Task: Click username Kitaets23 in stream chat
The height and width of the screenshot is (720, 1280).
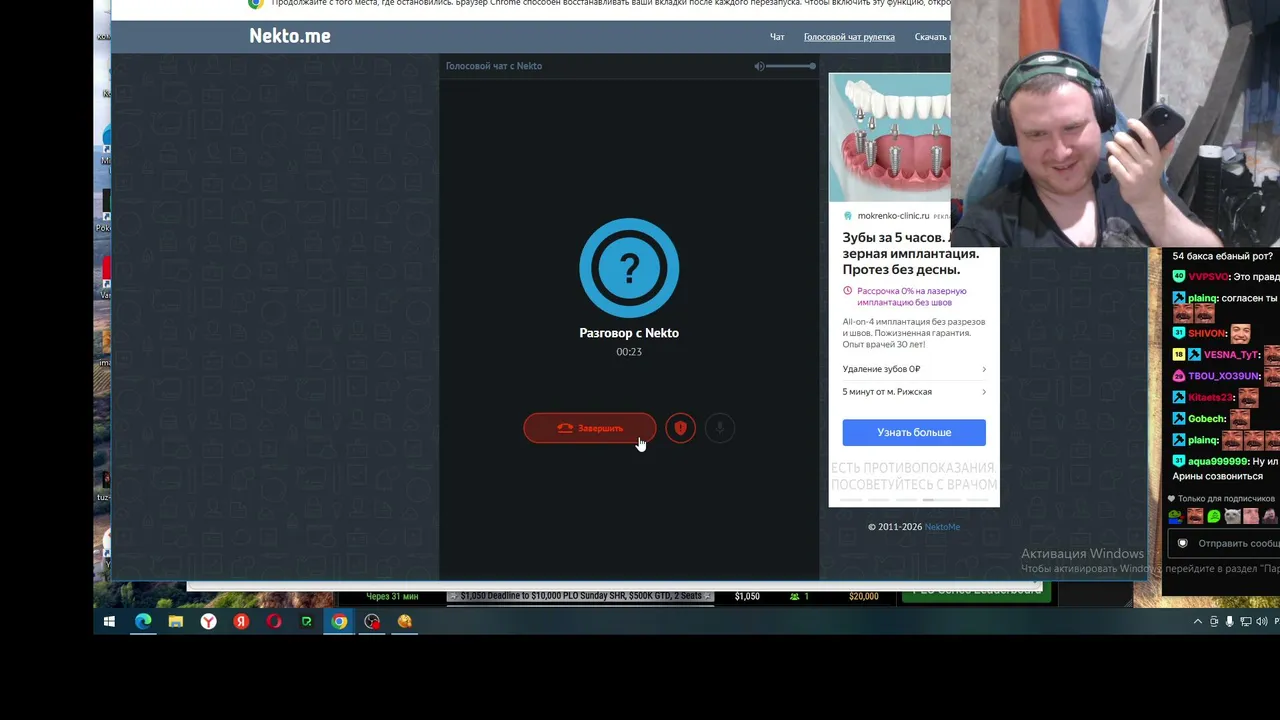Action: [1211, 398]
